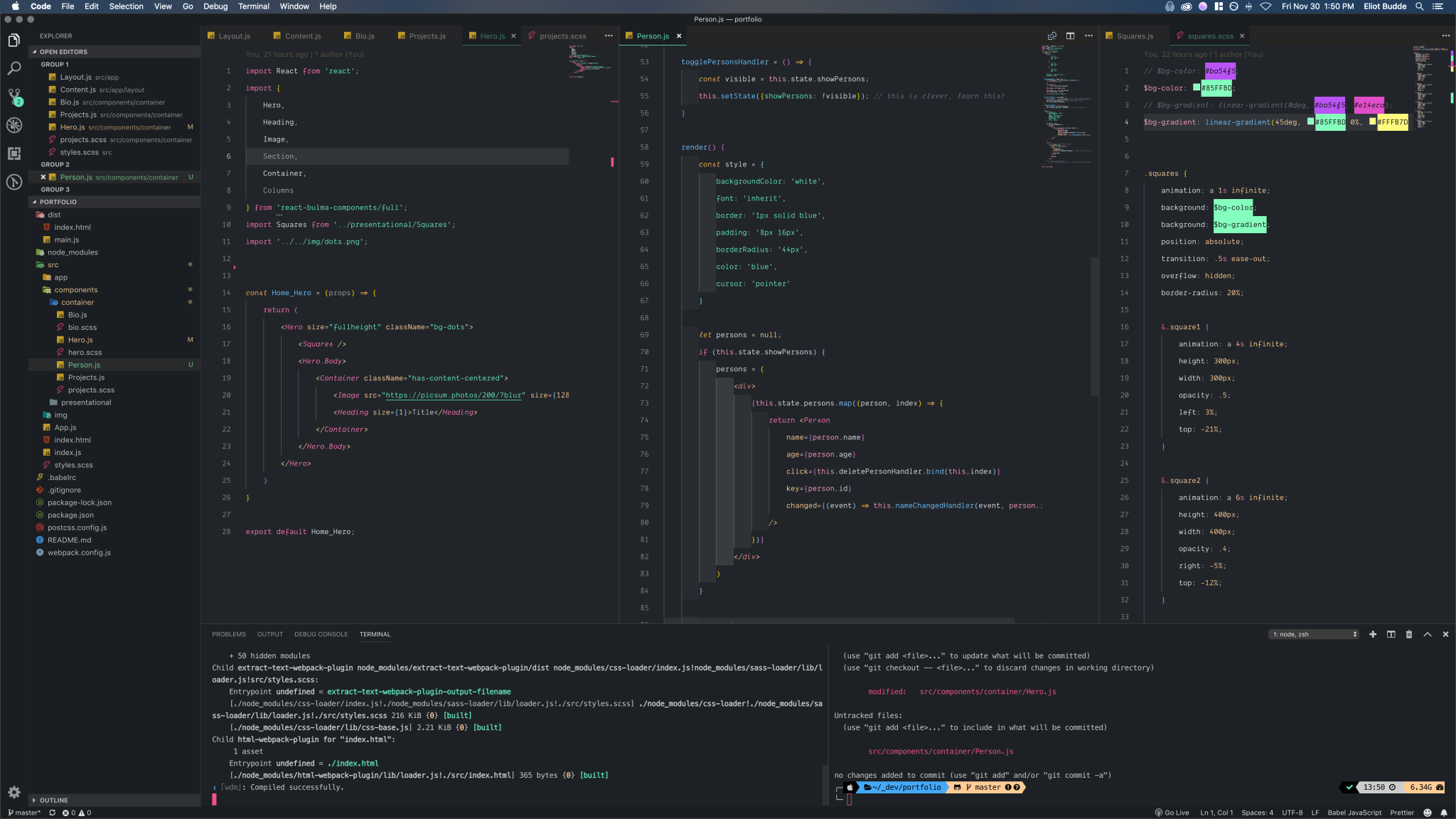Screen dimensions: 1456x819
Task: Click #85FFBD swatch on $bg-color line
Action: click(x=1196, y=87)
